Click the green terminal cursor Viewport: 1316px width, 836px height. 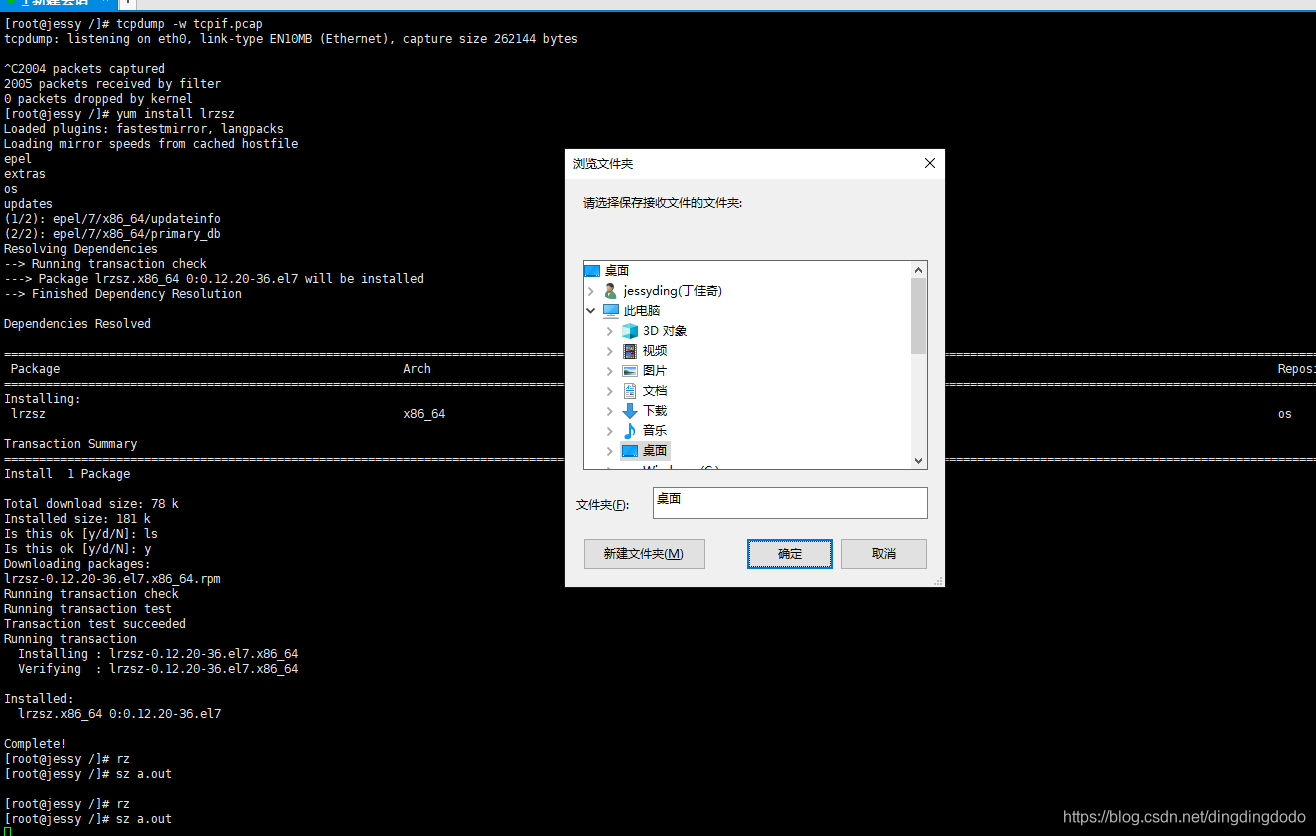[x=7, y=831]
